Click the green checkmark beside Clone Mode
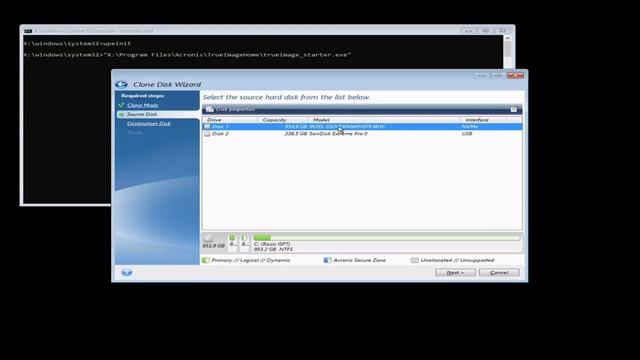The width and height of the screenshot is (640, 360). (x=121, y=105)
